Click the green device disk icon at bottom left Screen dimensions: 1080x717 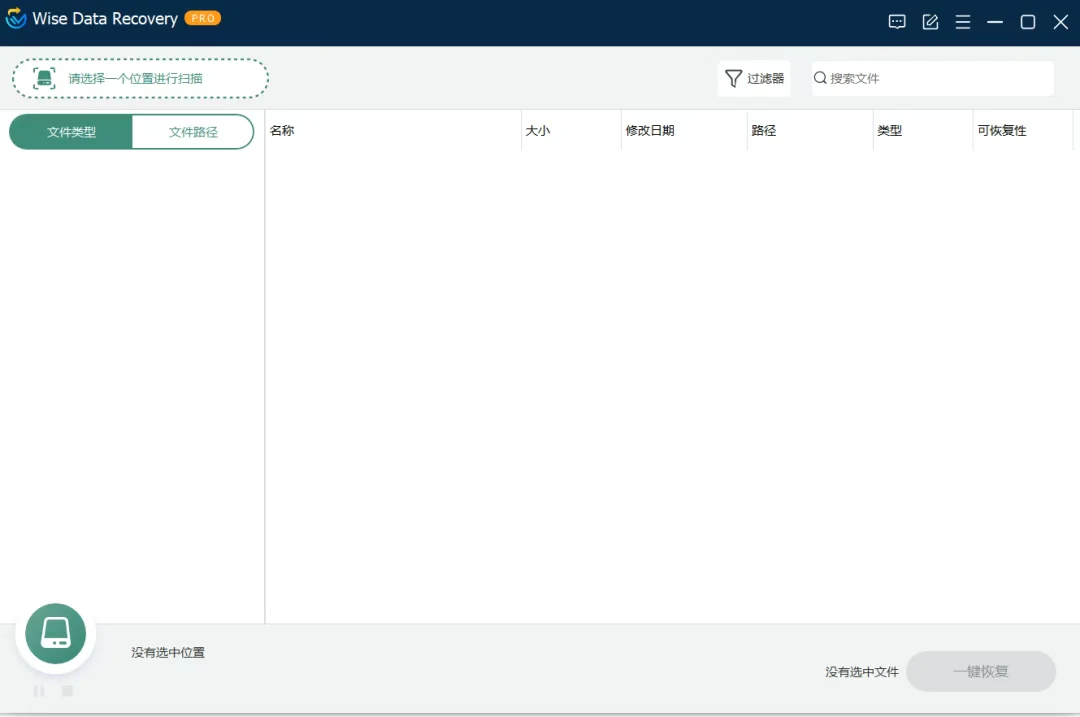[55, 633]
